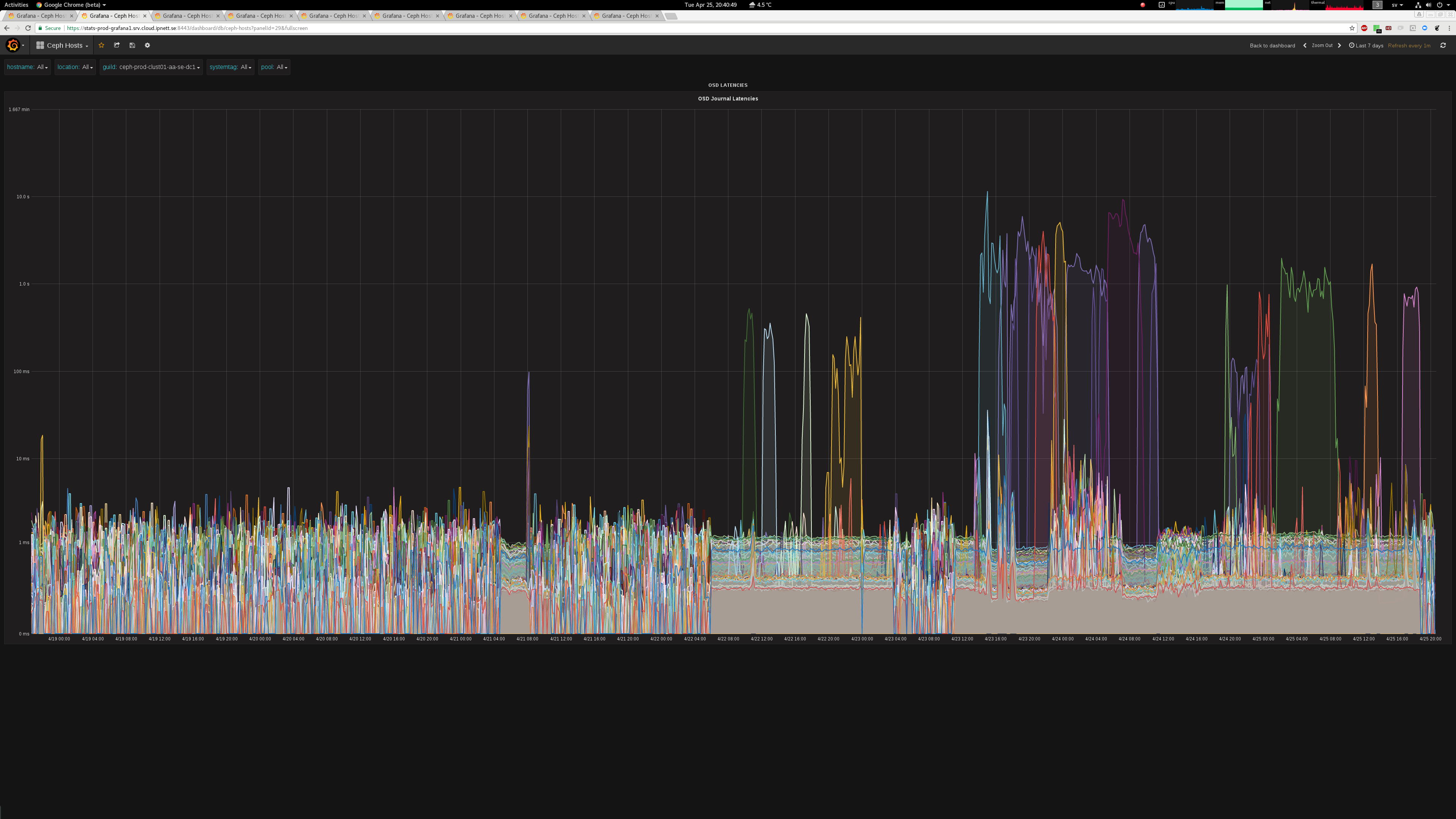
Task: Shift time range forward with right chevron
Action: [x=1339, y=45]
